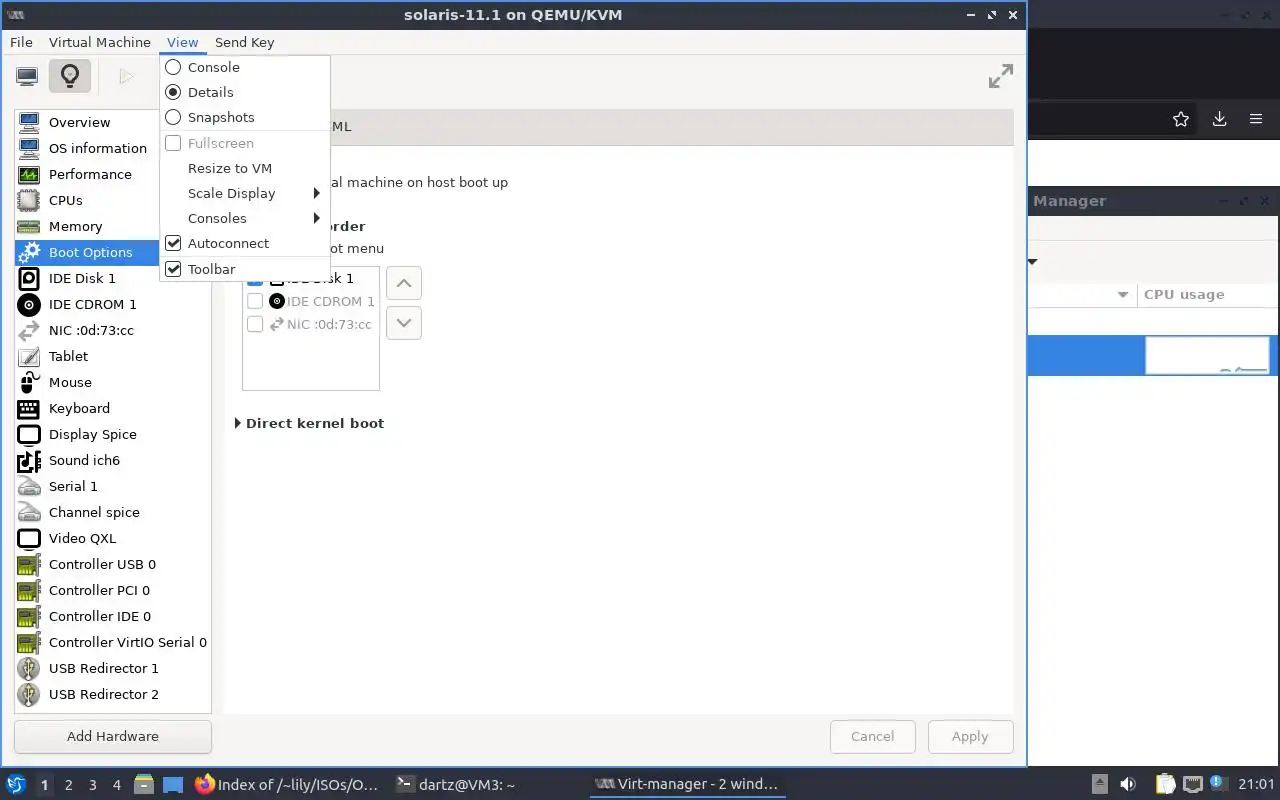Image resolution: width=1280 pixels, height=800 pixels.
Task: Select the USB Redirector 1 icon
Action: point(29,668)
